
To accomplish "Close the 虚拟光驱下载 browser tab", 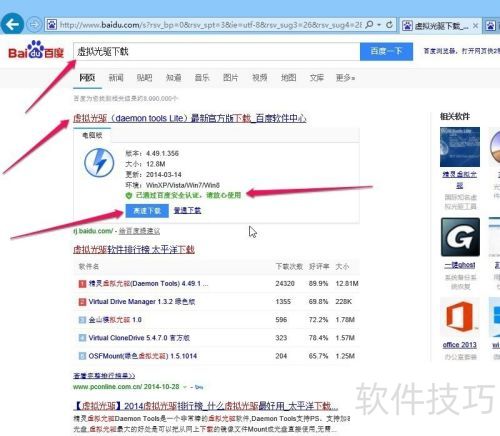I will coord(475,25).
